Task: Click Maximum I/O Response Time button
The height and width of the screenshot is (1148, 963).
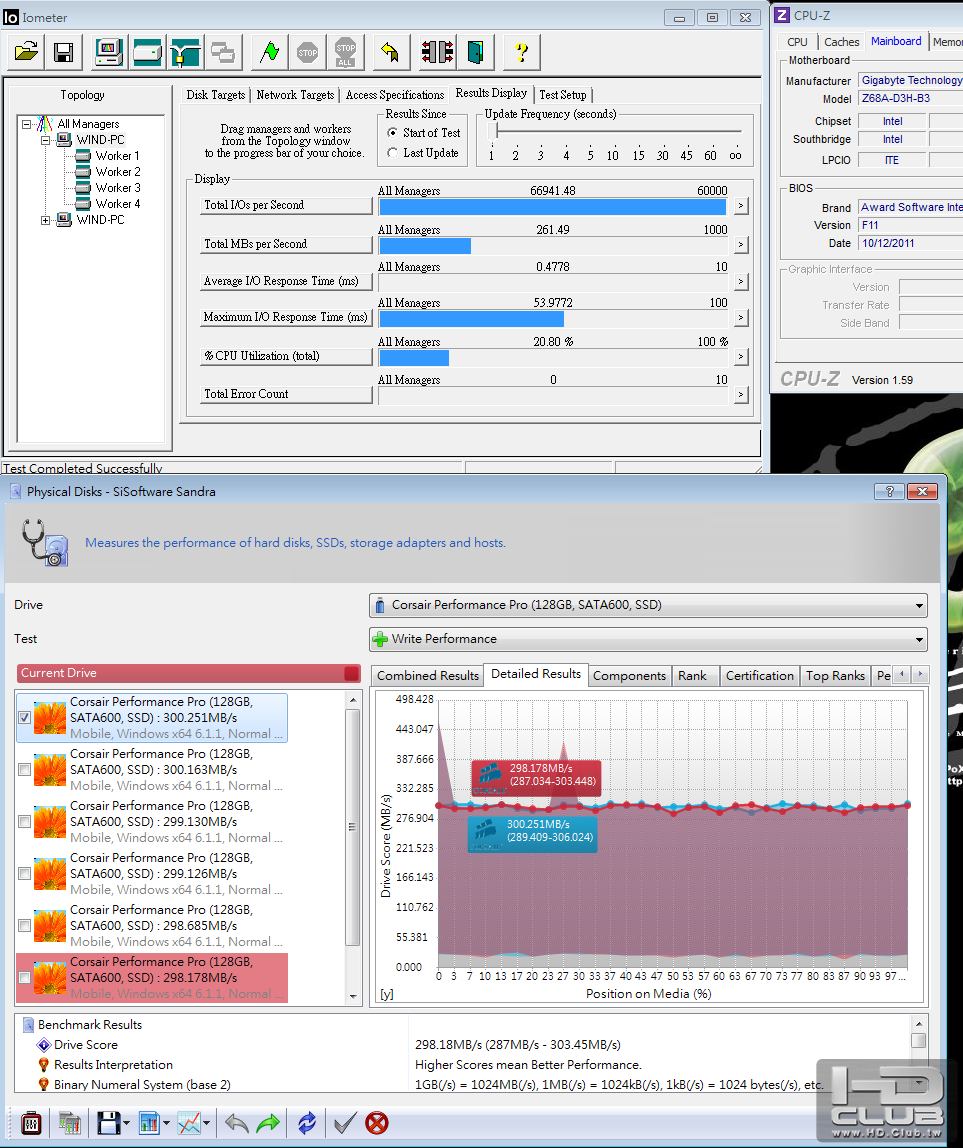Action: pyautogui.click(x=286, y=318)
